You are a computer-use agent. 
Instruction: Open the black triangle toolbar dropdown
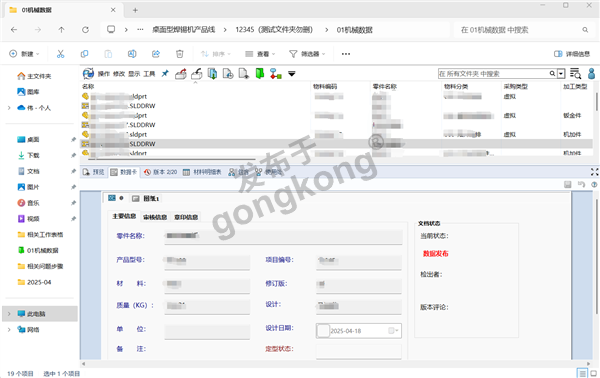(x=292, y=73)
